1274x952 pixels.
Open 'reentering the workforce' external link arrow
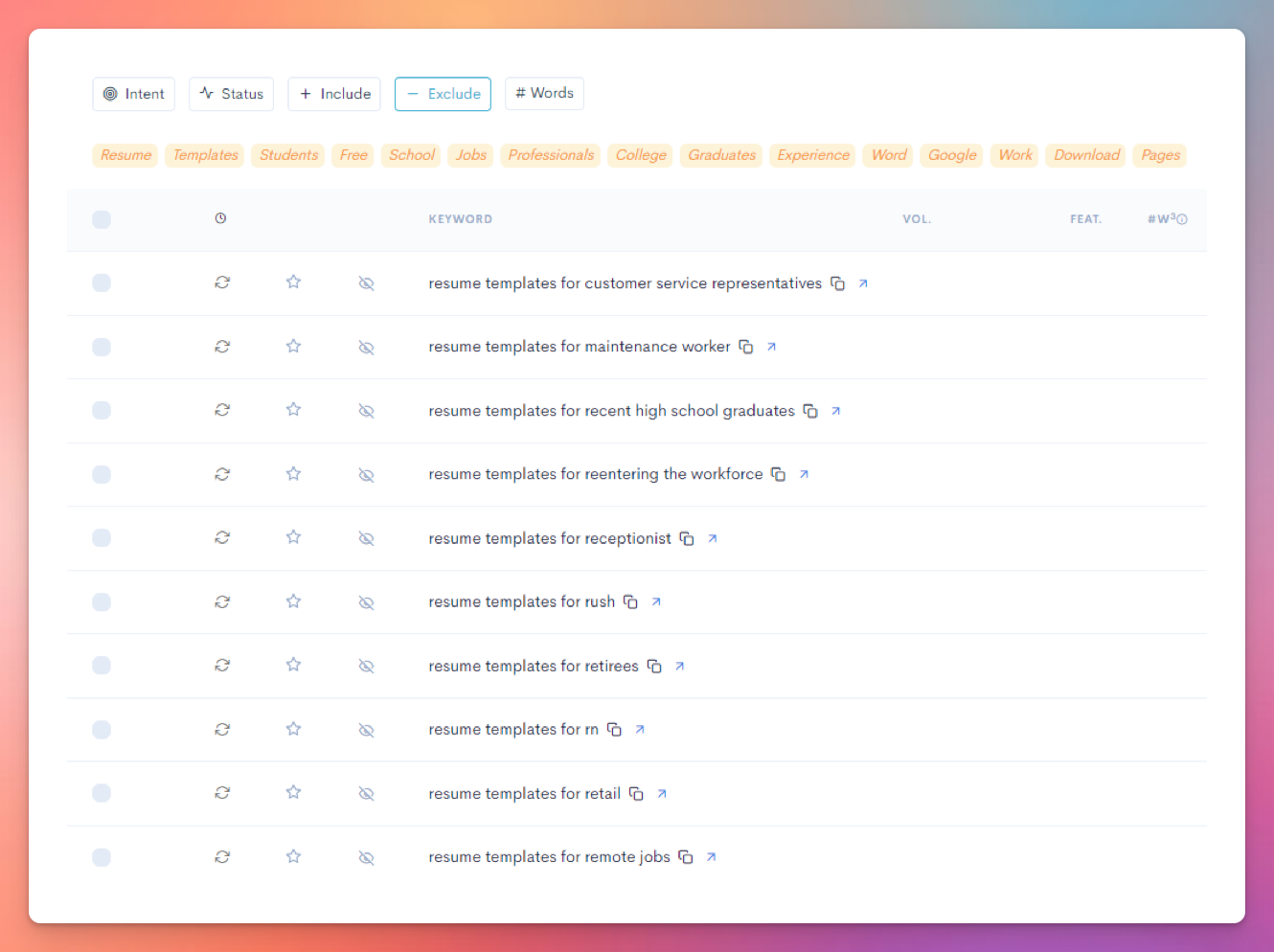(804, 474)
